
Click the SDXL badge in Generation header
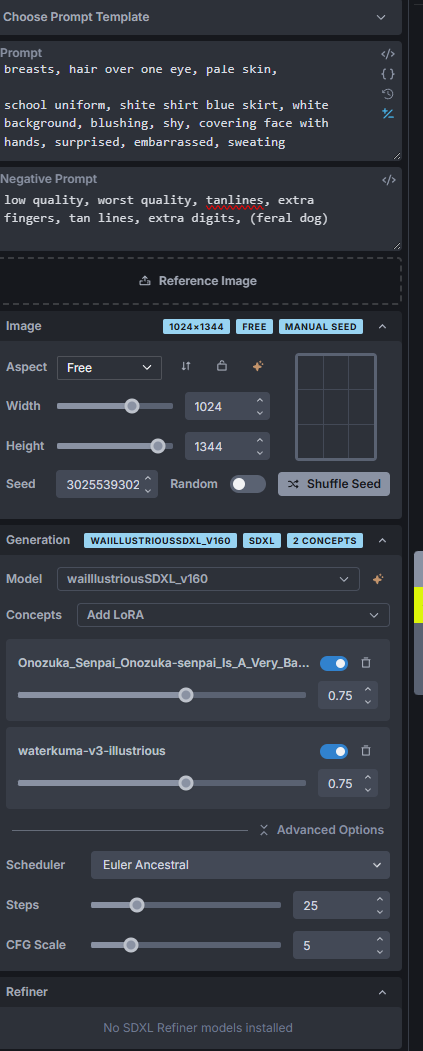click(x=262, y=540)
